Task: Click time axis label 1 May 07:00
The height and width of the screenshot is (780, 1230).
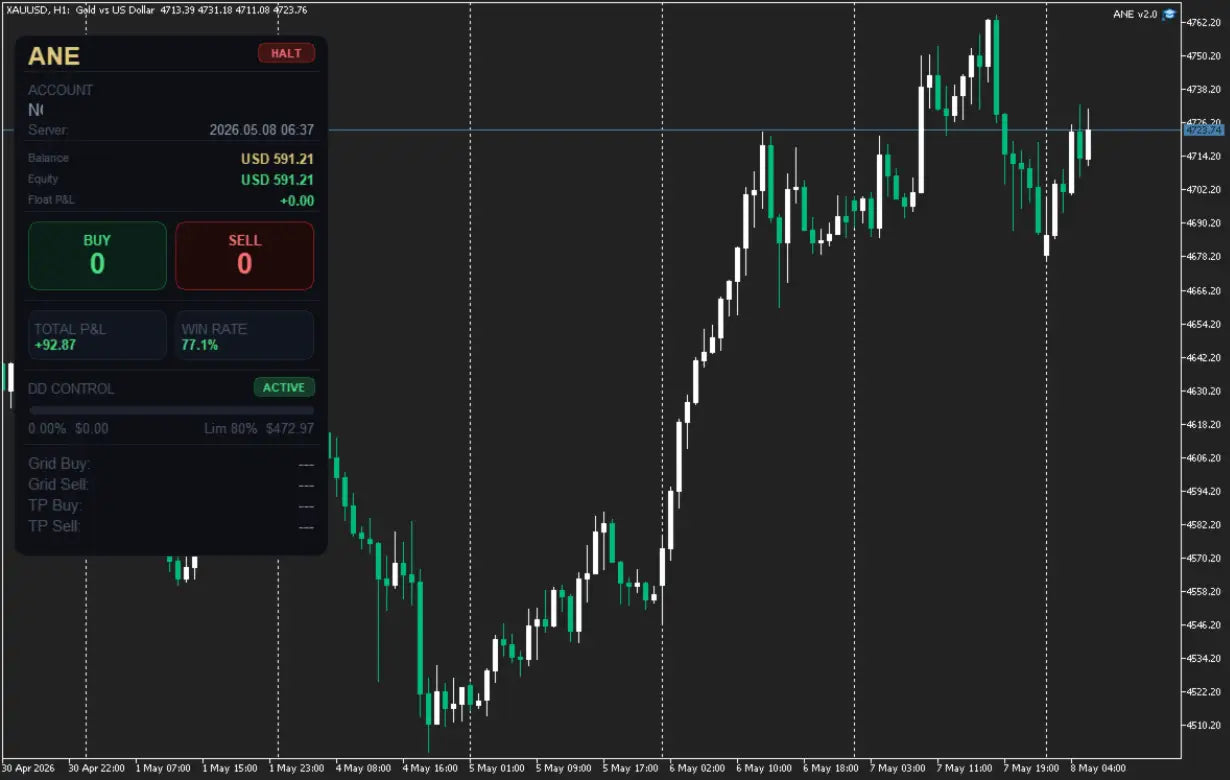Action: coord(162,769)
